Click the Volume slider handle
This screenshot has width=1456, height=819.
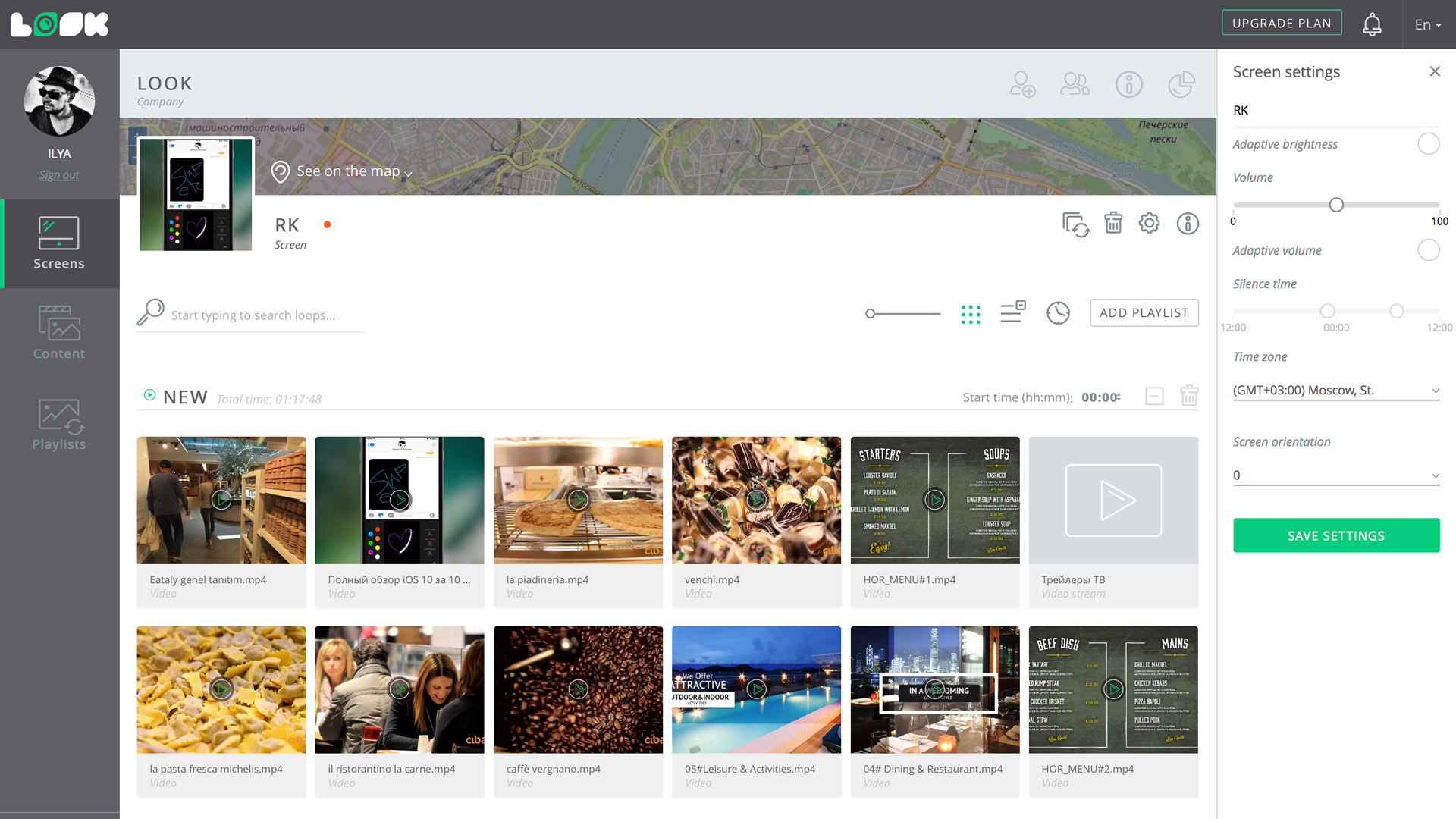[1336, 205]
